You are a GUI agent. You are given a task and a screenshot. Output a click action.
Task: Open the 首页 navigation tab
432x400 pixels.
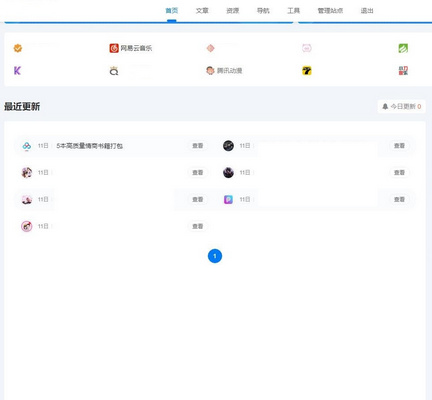pos(172,11)
